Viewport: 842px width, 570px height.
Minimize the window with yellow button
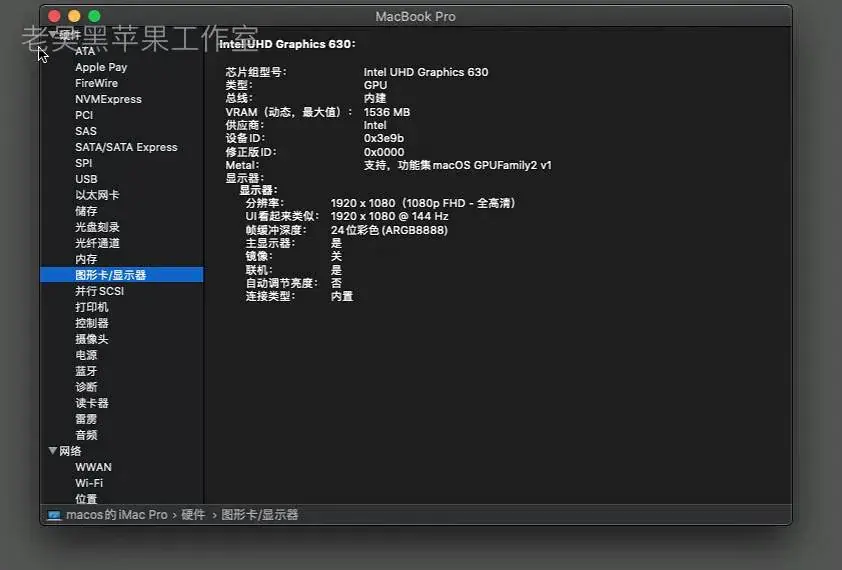(x=74, y=16)
